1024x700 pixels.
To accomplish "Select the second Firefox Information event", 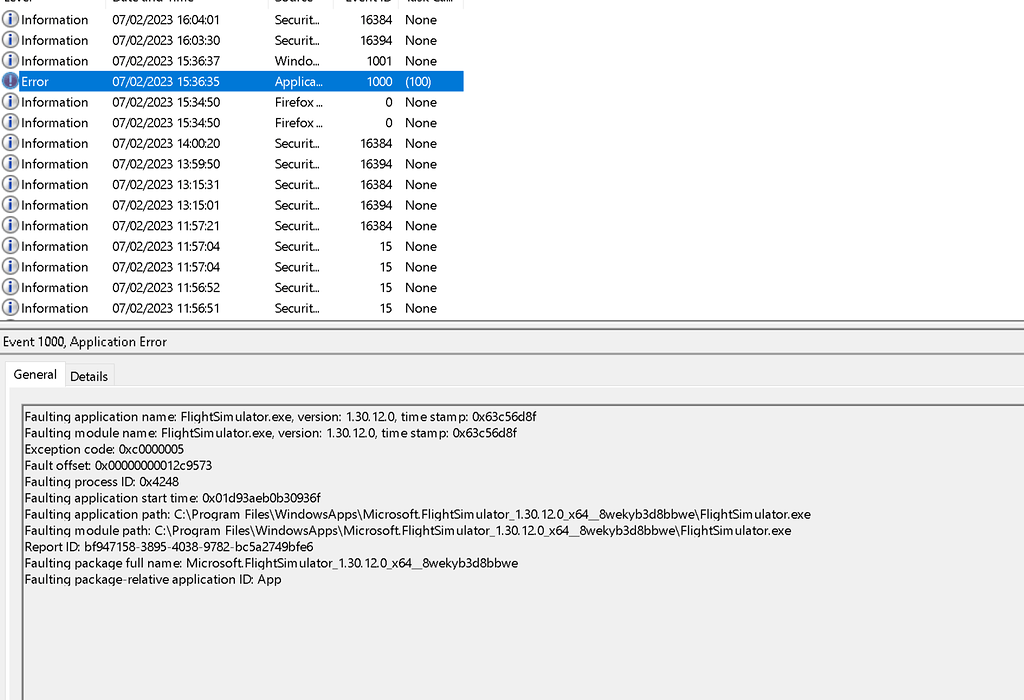I will pyautogui.click(x=150, y=122).
